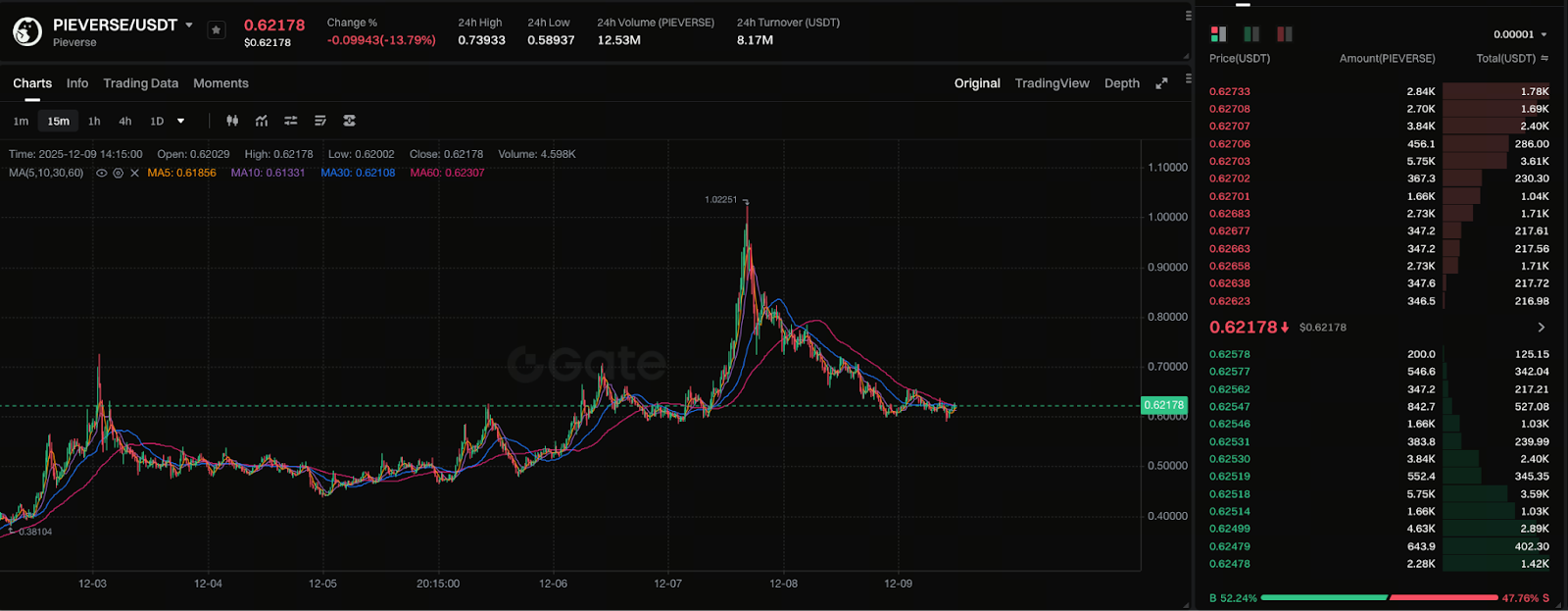Select bid price 0.62578
This screenshot has height=611, width=1568.
pyautogui.click(x=1230, y=354)
